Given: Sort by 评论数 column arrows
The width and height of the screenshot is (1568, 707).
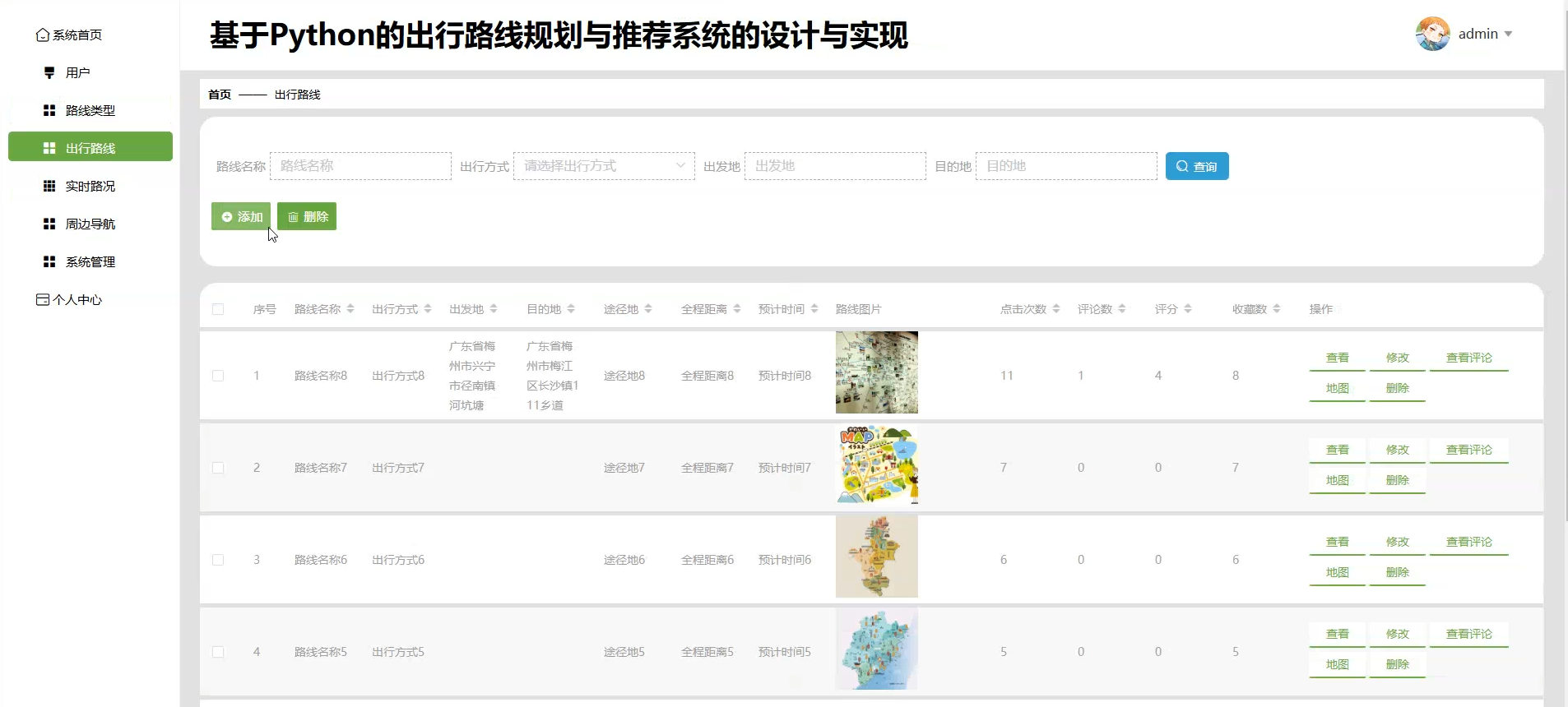Looking at the screenshot, I should pyautogui.click(x=1122, y=309).
